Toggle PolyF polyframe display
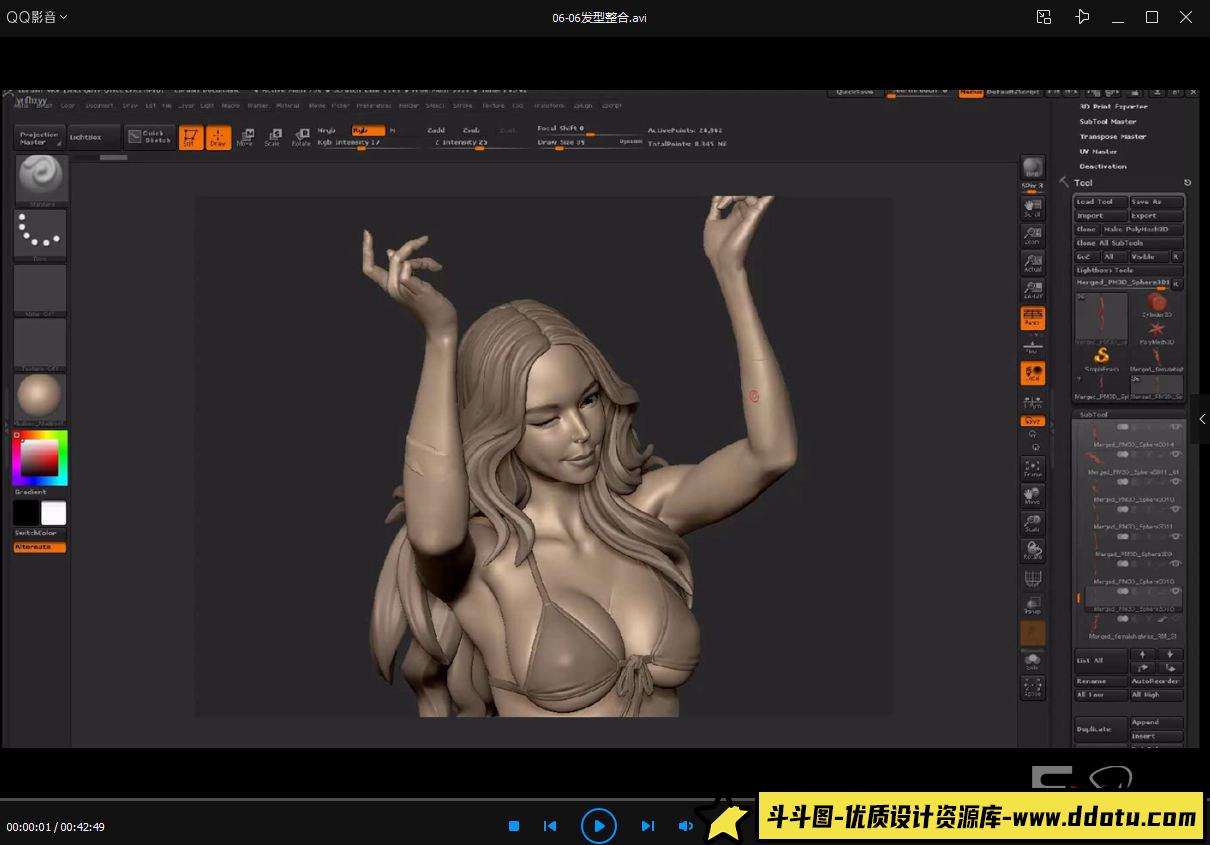Viewport: 1210px width, 845px height. [1033, 578]
